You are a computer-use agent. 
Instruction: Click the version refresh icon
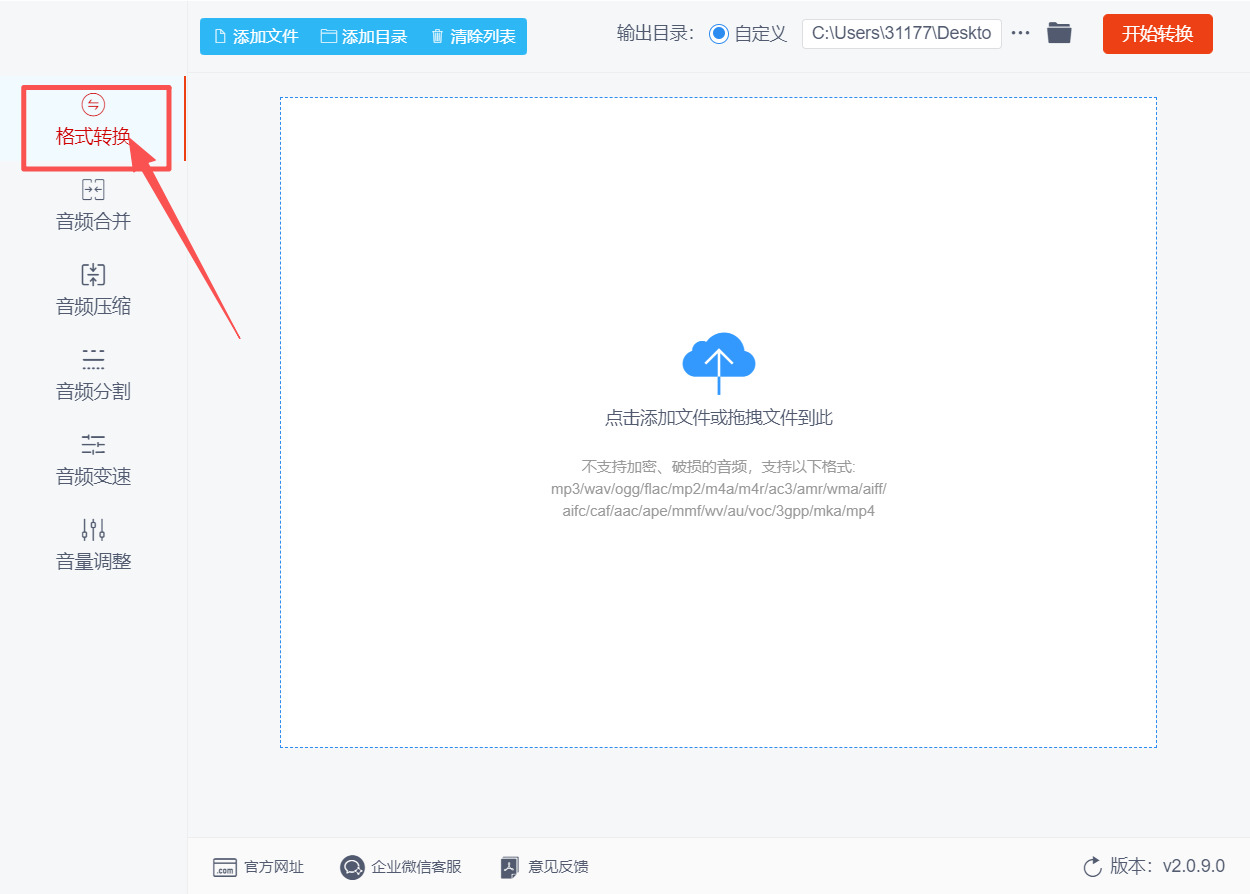tap(1092, 866)
